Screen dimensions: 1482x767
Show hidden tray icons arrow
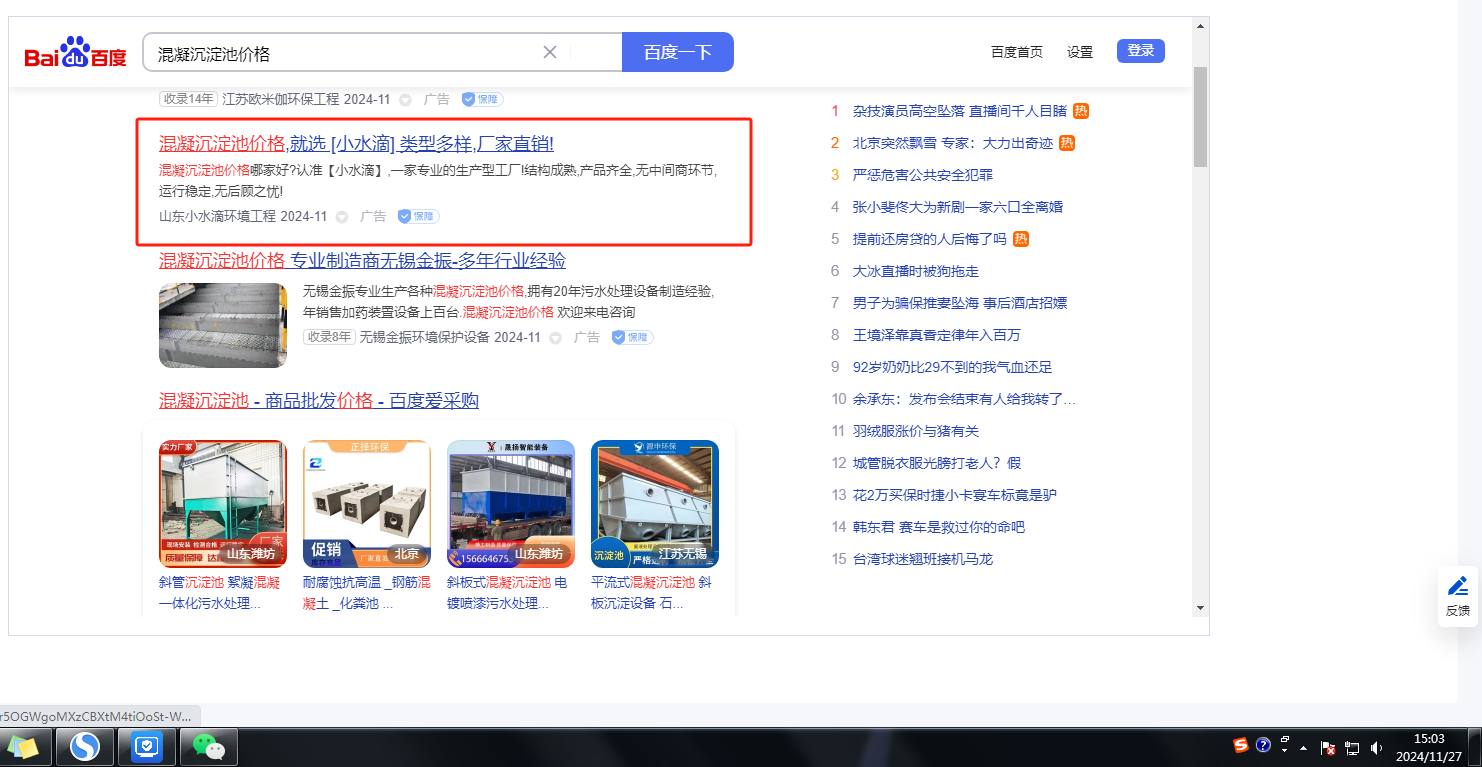pos(1303,747)
